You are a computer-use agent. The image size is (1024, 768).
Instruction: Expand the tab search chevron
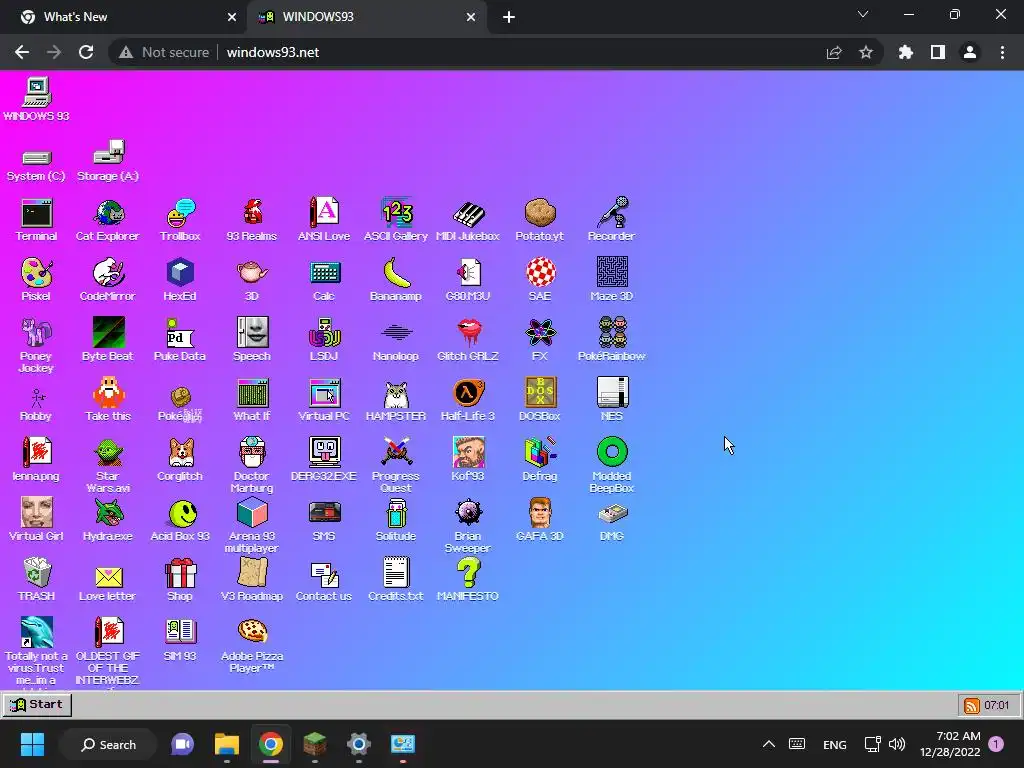click(863, 14)
